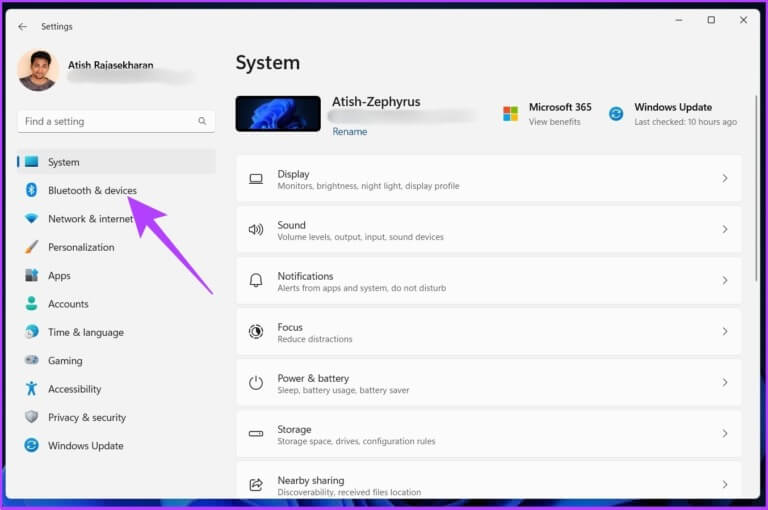Screen dimensions: 768x510
Task: Expand Notifications settings chevron
Action: [x=724, y=280]
